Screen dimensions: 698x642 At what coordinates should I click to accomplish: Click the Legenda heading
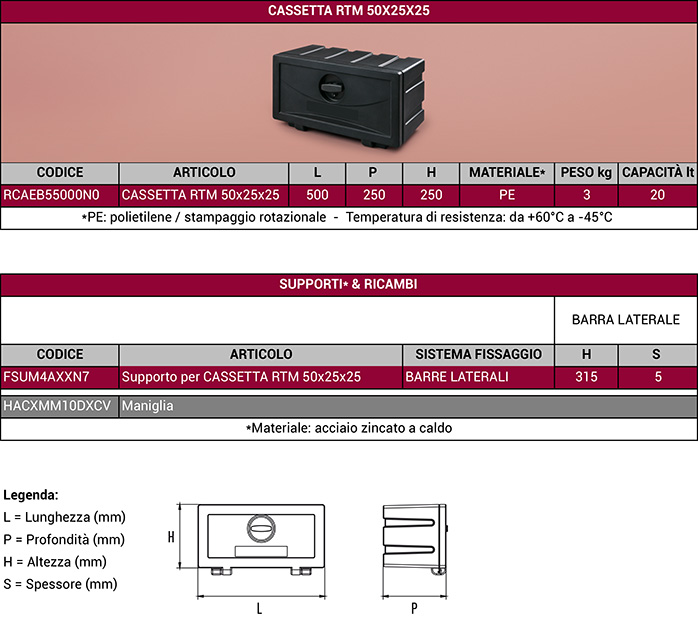tap(31, 495)
